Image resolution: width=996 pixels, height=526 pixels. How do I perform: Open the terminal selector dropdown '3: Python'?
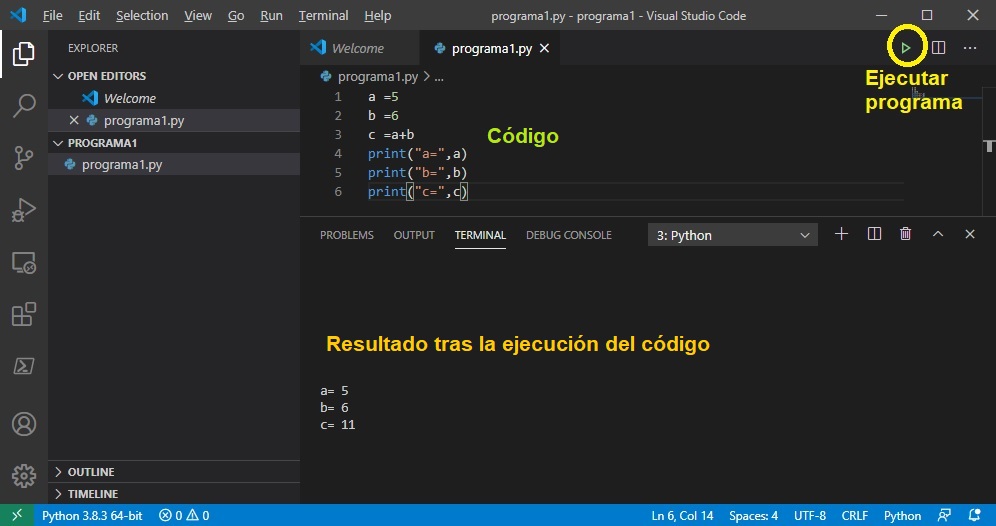pos(732,235)
